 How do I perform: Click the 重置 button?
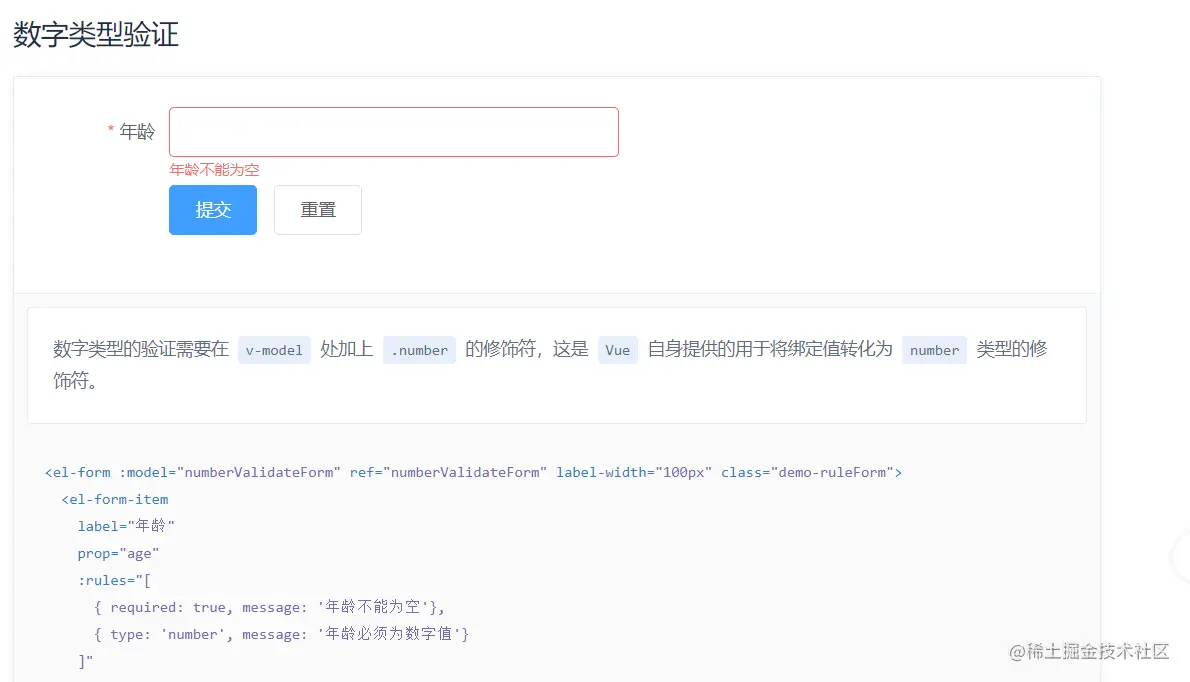pos(317,210)
